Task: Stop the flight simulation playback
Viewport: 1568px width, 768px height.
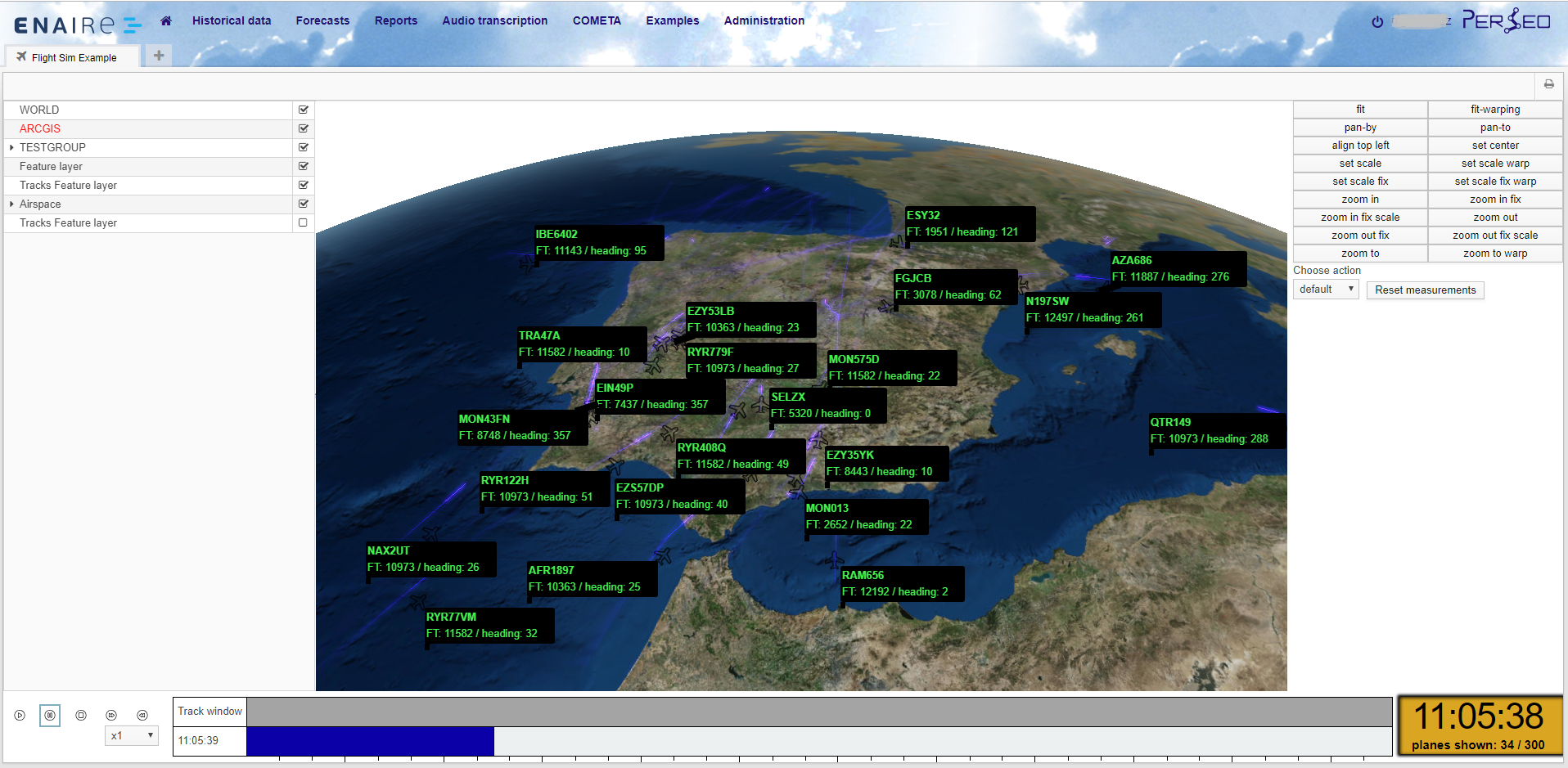Action: click(81, 716)
